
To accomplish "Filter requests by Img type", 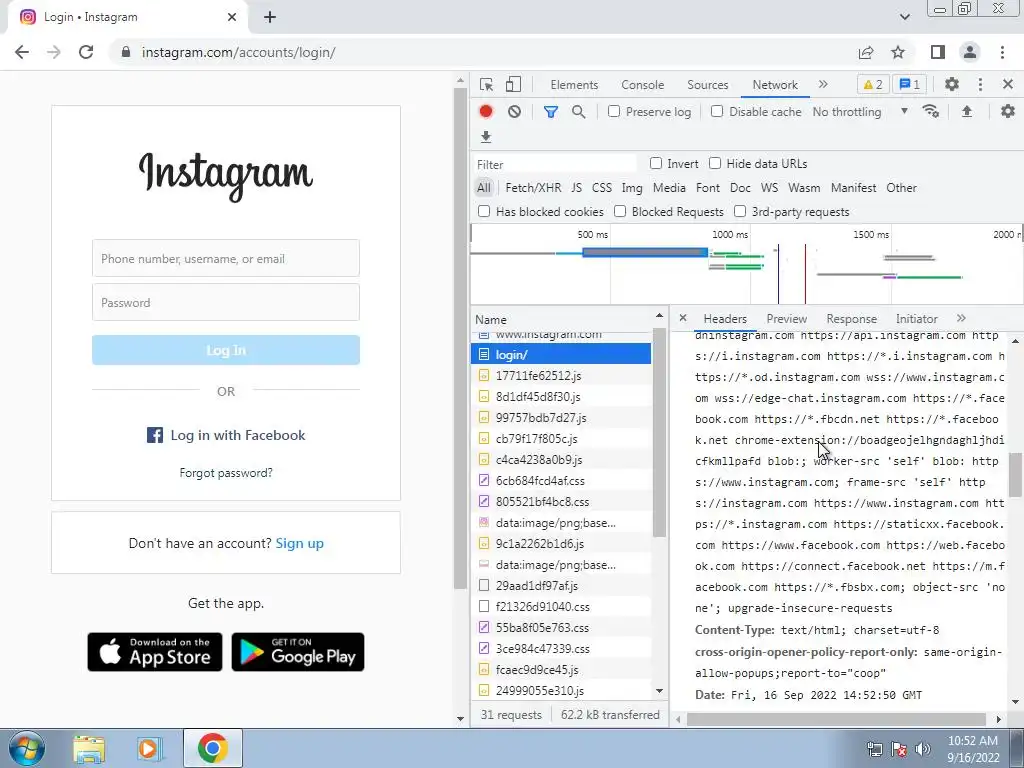I will point(632,187).
